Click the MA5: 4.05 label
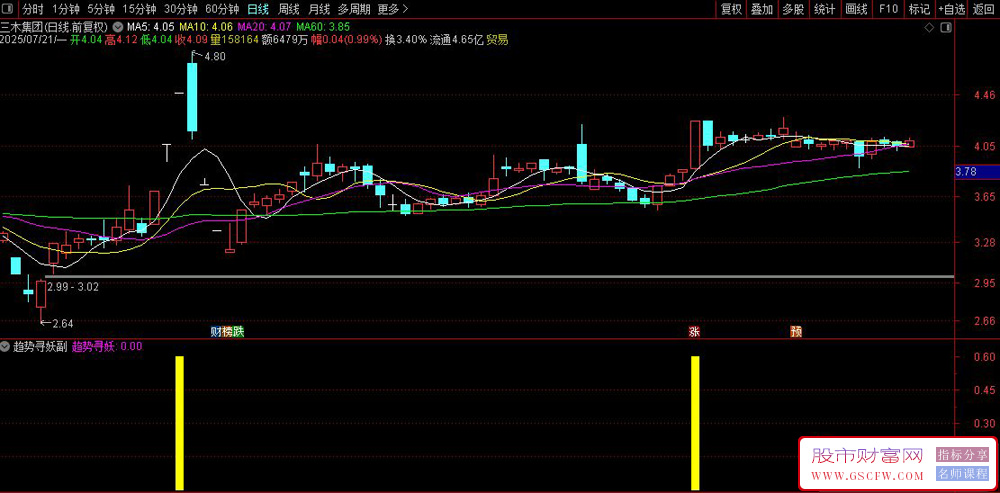This screenshot has height=493, width=1000. click(x=151, y=27)
